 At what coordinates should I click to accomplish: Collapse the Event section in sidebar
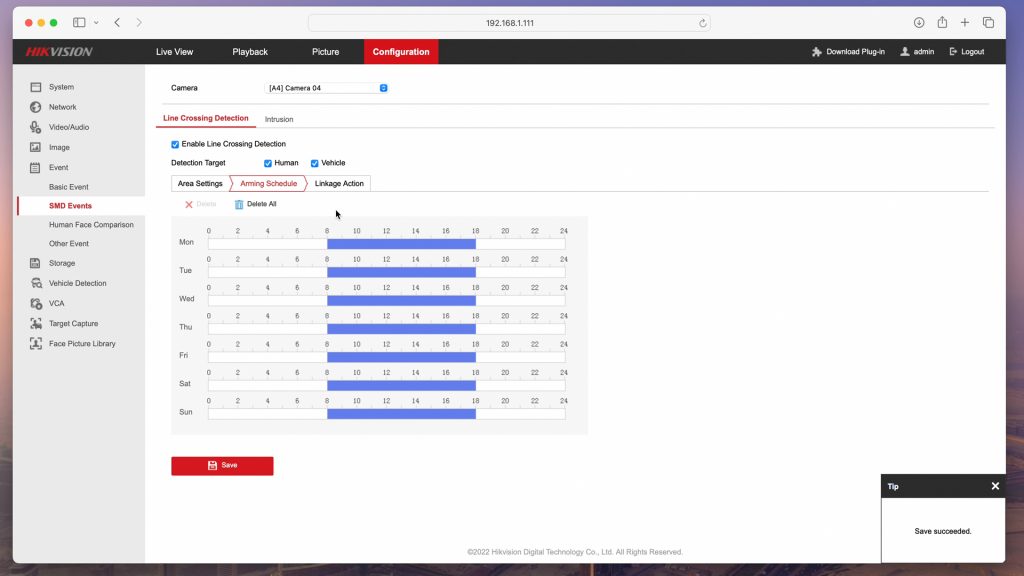pyautogui.click(x=58, y=167)
